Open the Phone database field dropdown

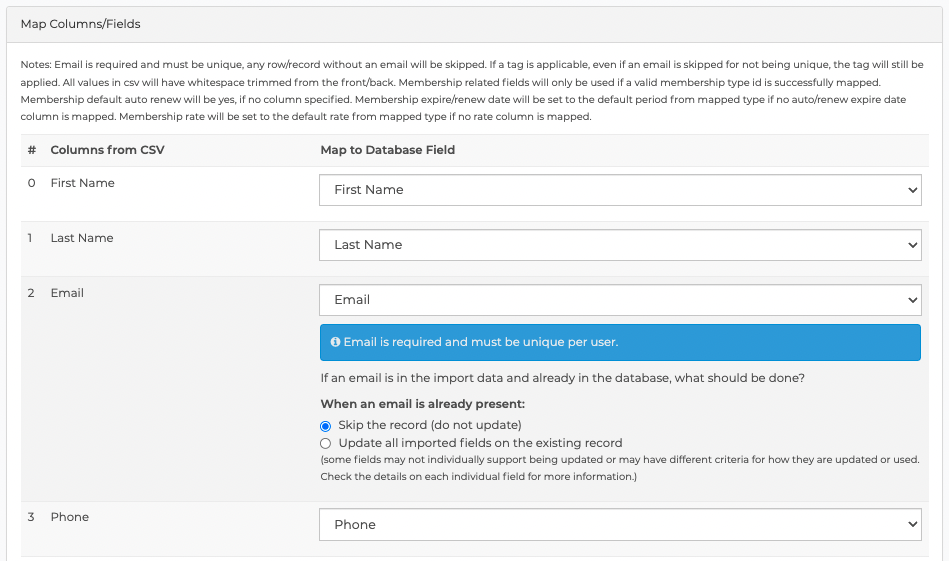click(620, 524)
